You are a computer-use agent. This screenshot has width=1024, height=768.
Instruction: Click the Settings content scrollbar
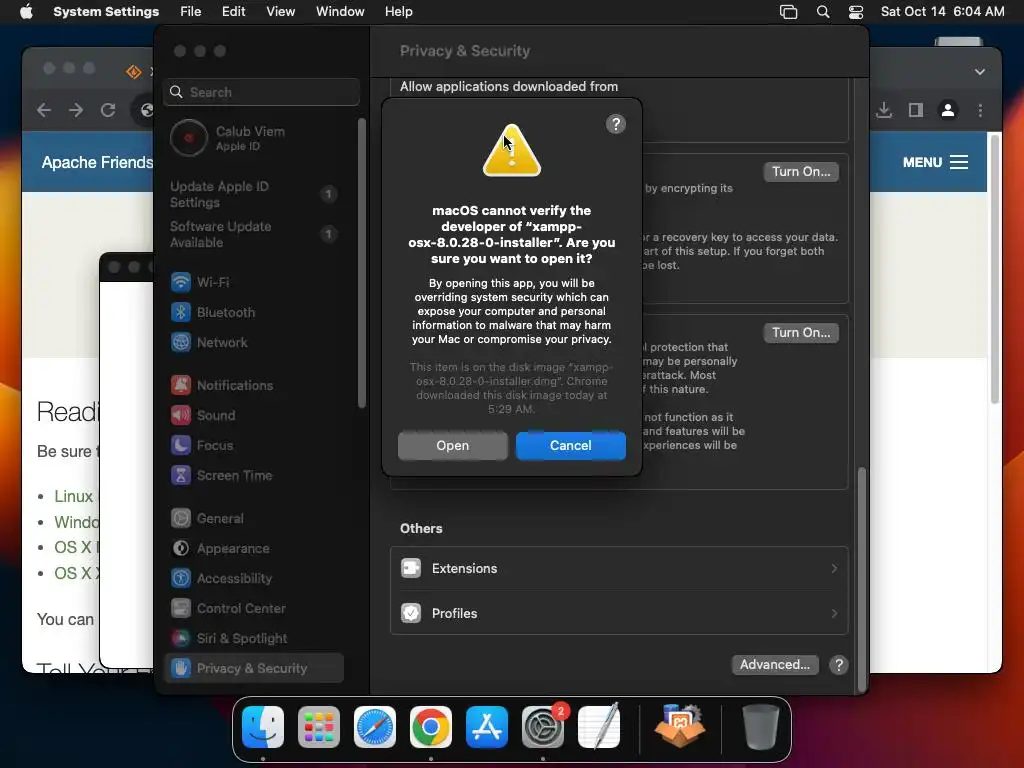862,579
